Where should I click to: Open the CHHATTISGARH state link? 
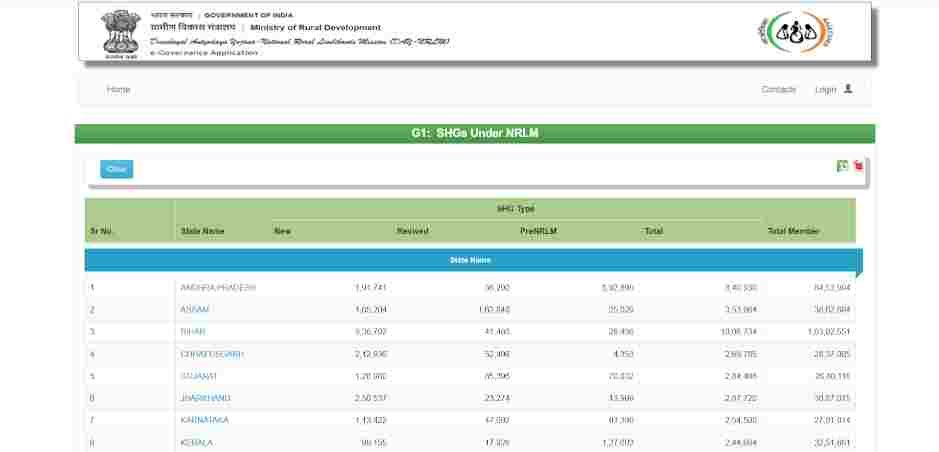pyautogui.click(x=212, y=354)
